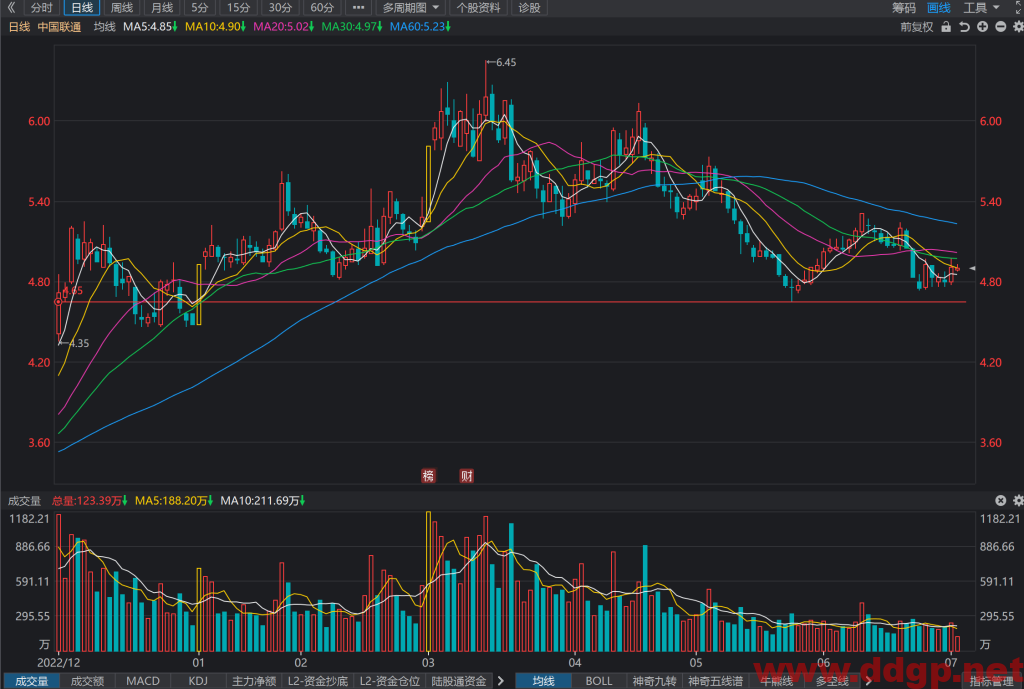
Task: Select the MACD sub-indicator tab
Action: click(142, 681)
